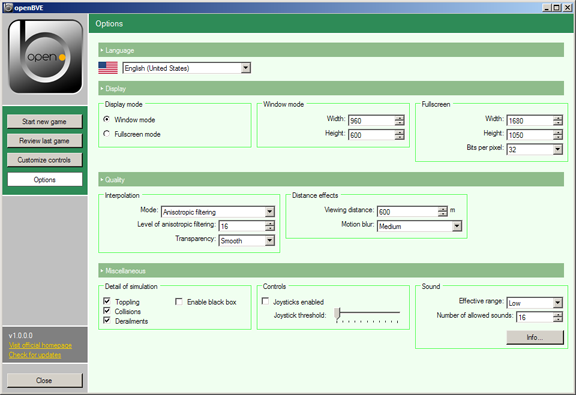Select the Fullscreen mode radio button

click(x=107, y=134)
